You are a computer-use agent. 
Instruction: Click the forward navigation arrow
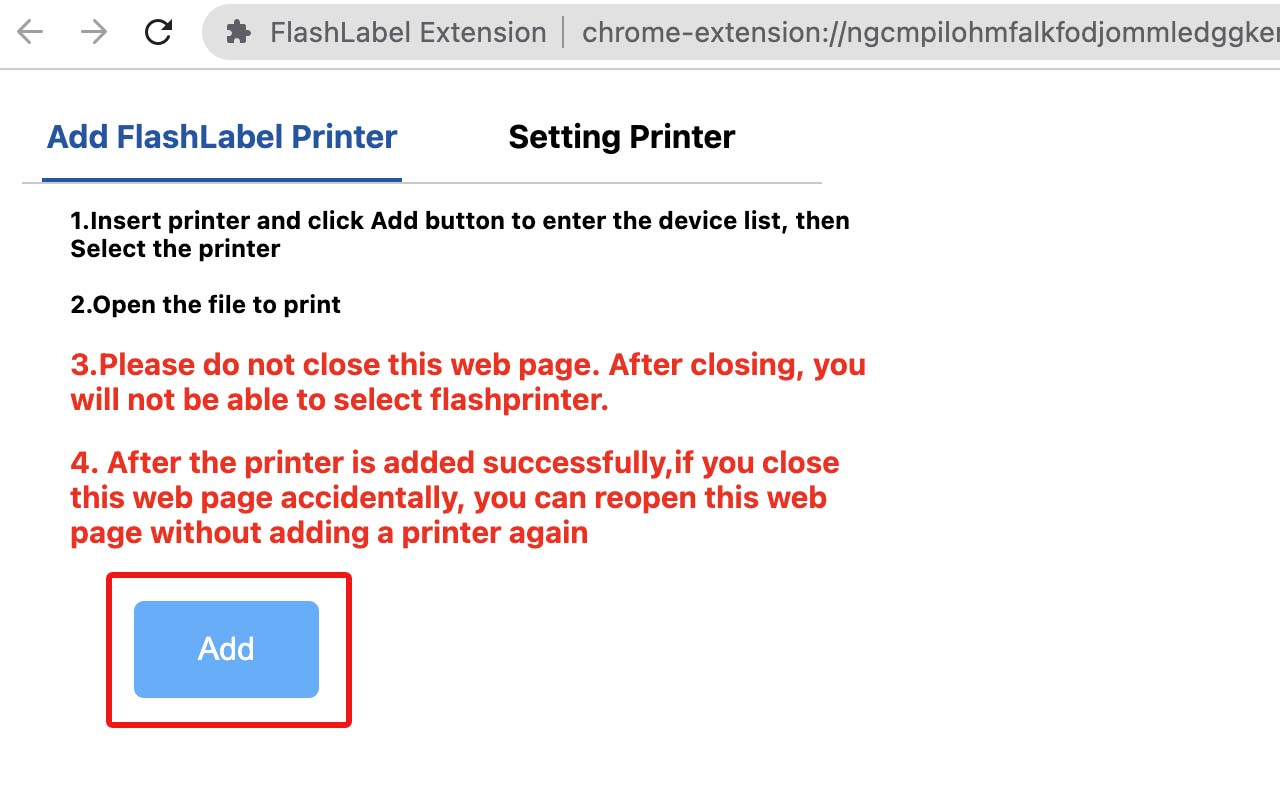93,32
